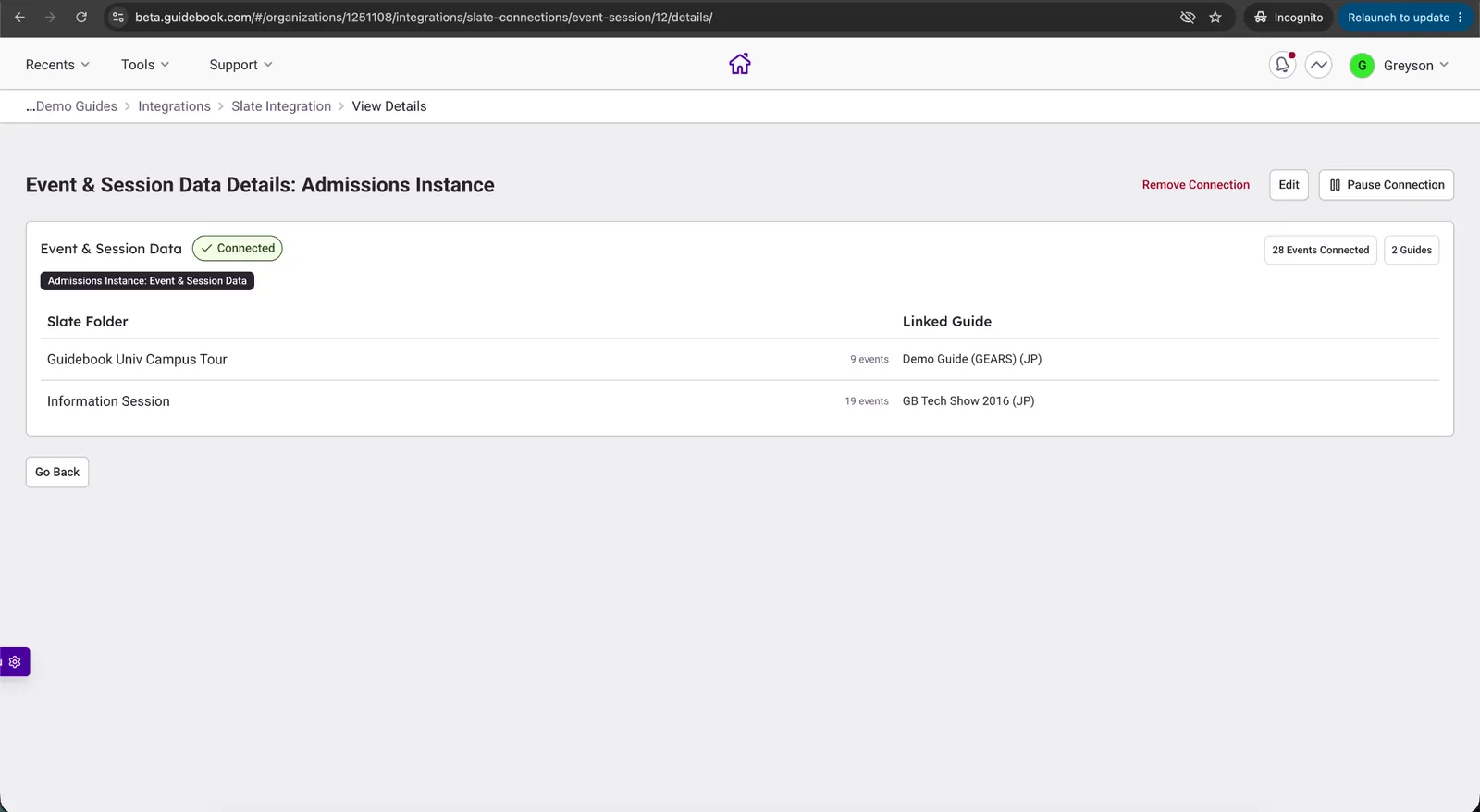Pause the connection
Viewport: 1480px width, 812px height.
[1387, 185]
